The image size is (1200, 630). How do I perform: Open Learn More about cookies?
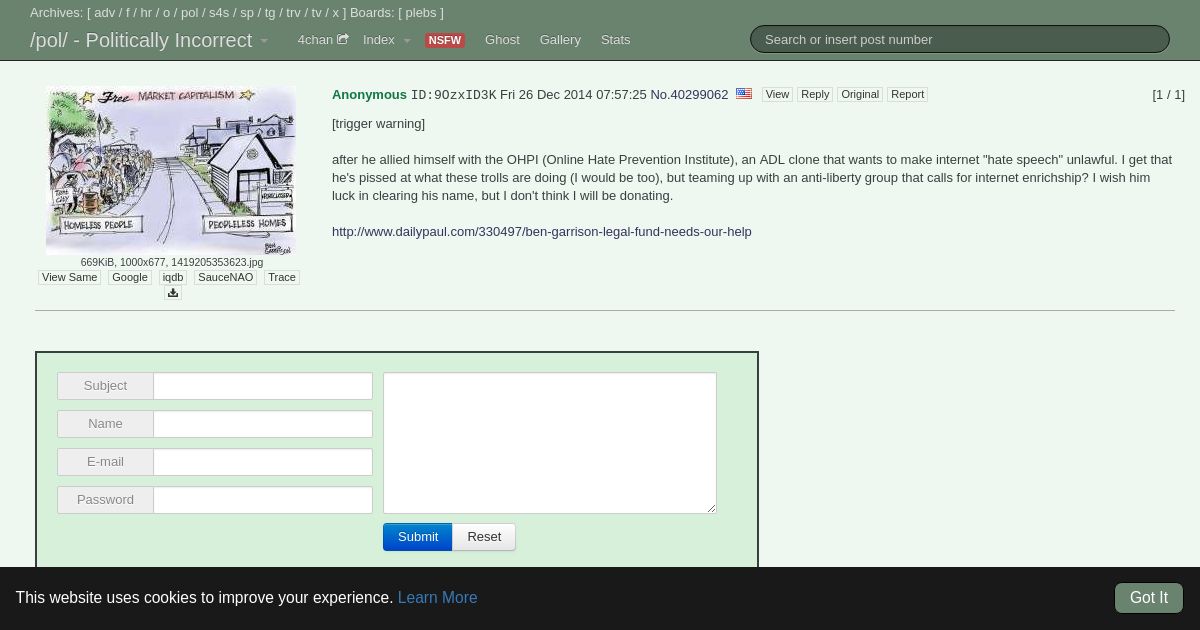[437, 598]
